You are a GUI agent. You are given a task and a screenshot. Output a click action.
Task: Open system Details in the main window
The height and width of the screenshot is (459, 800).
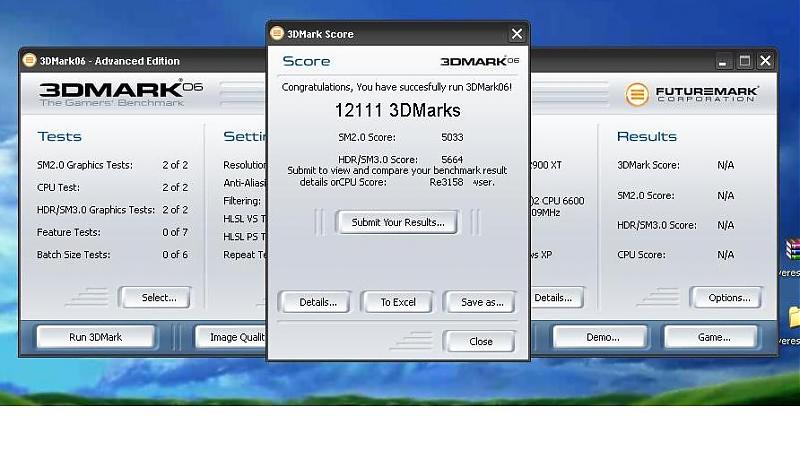(557, 297)
